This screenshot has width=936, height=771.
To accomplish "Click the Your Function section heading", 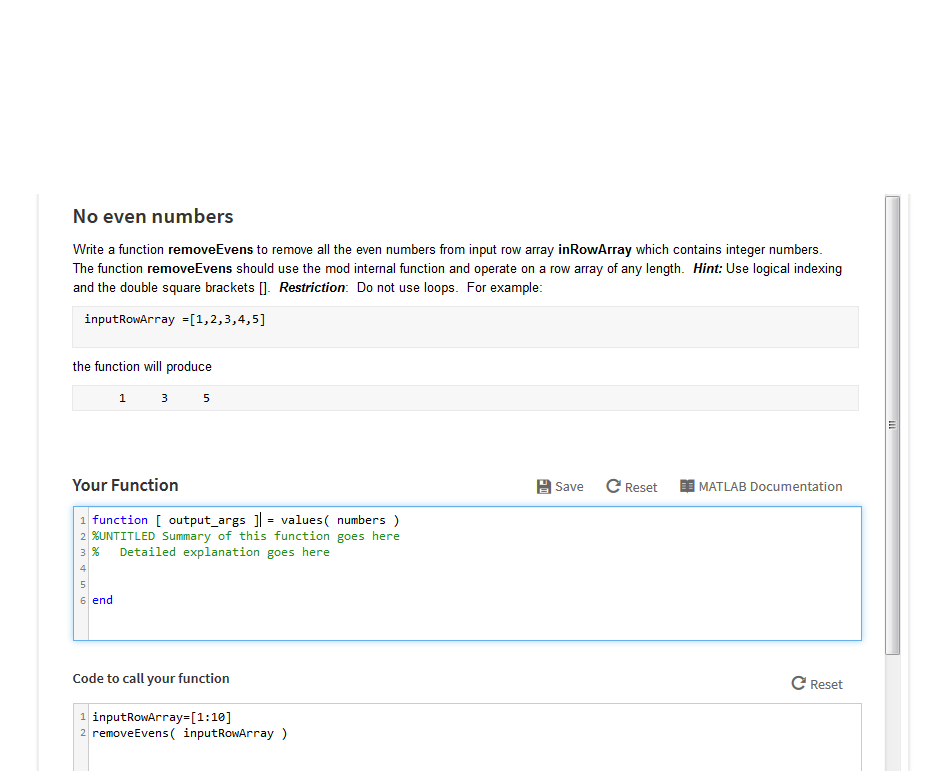I will pos(125,485).
